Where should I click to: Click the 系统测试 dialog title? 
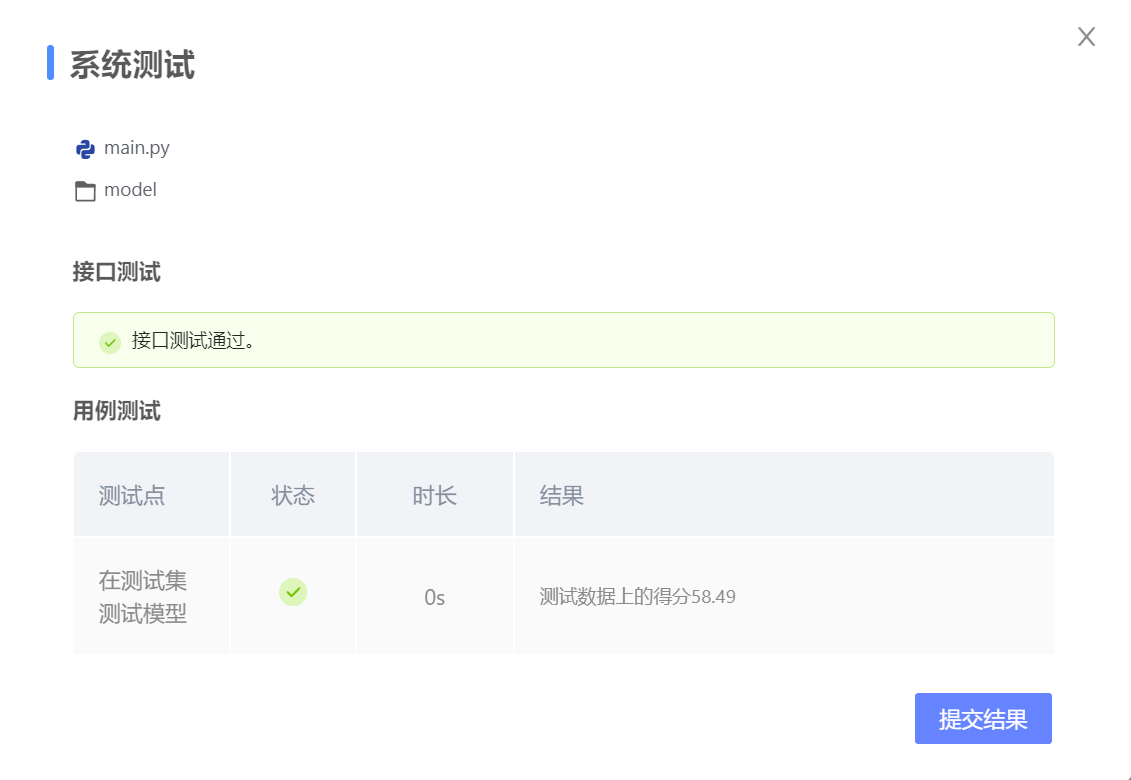click(132, 65)
